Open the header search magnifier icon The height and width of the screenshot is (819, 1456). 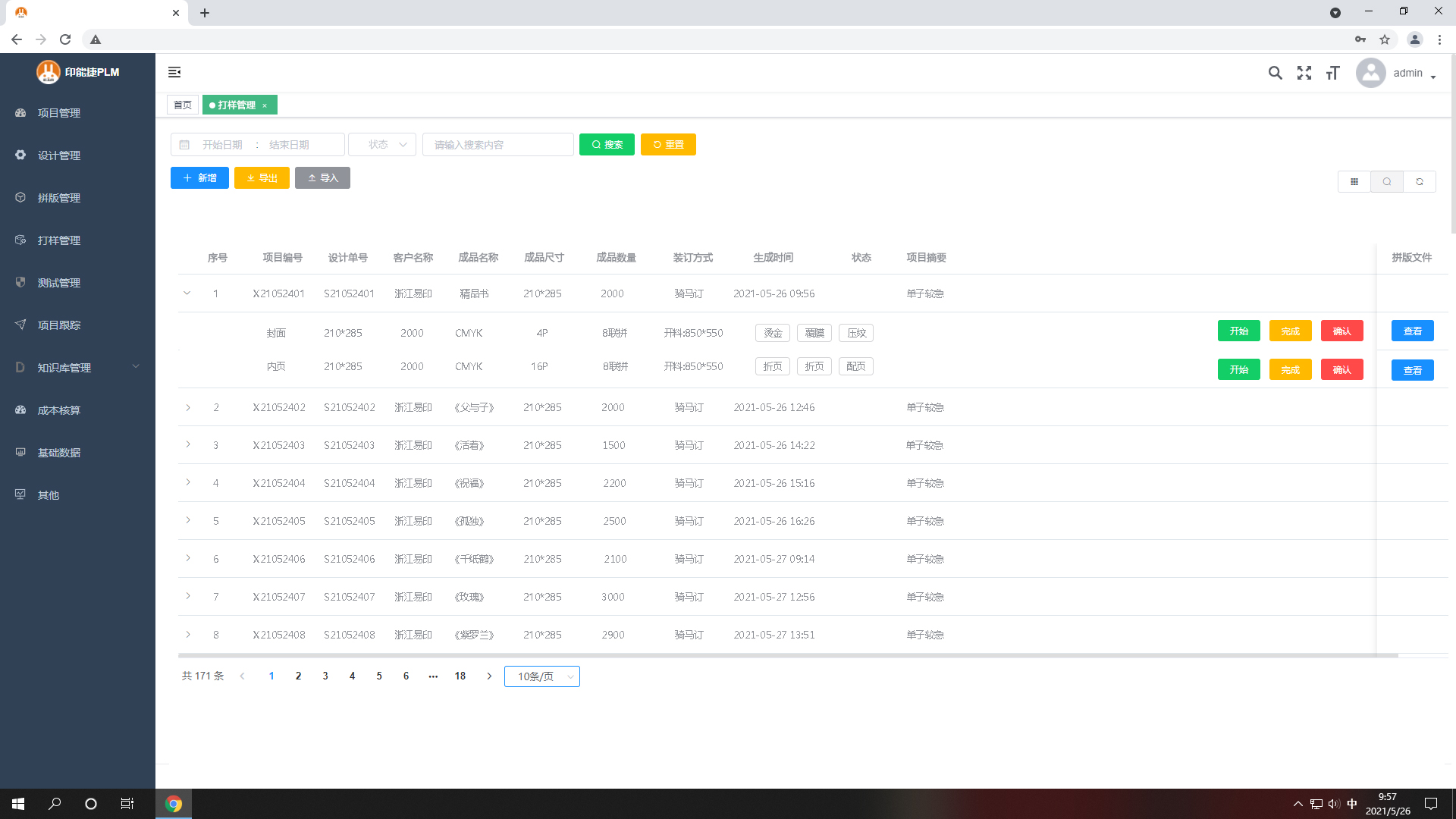click(1276, 73)
